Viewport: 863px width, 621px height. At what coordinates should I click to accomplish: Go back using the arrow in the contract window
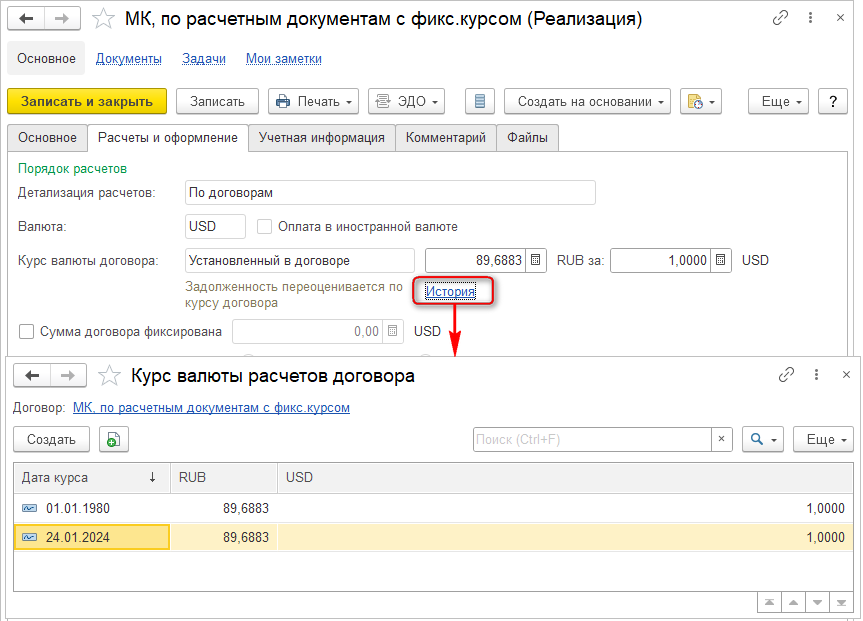coord(26,19)
